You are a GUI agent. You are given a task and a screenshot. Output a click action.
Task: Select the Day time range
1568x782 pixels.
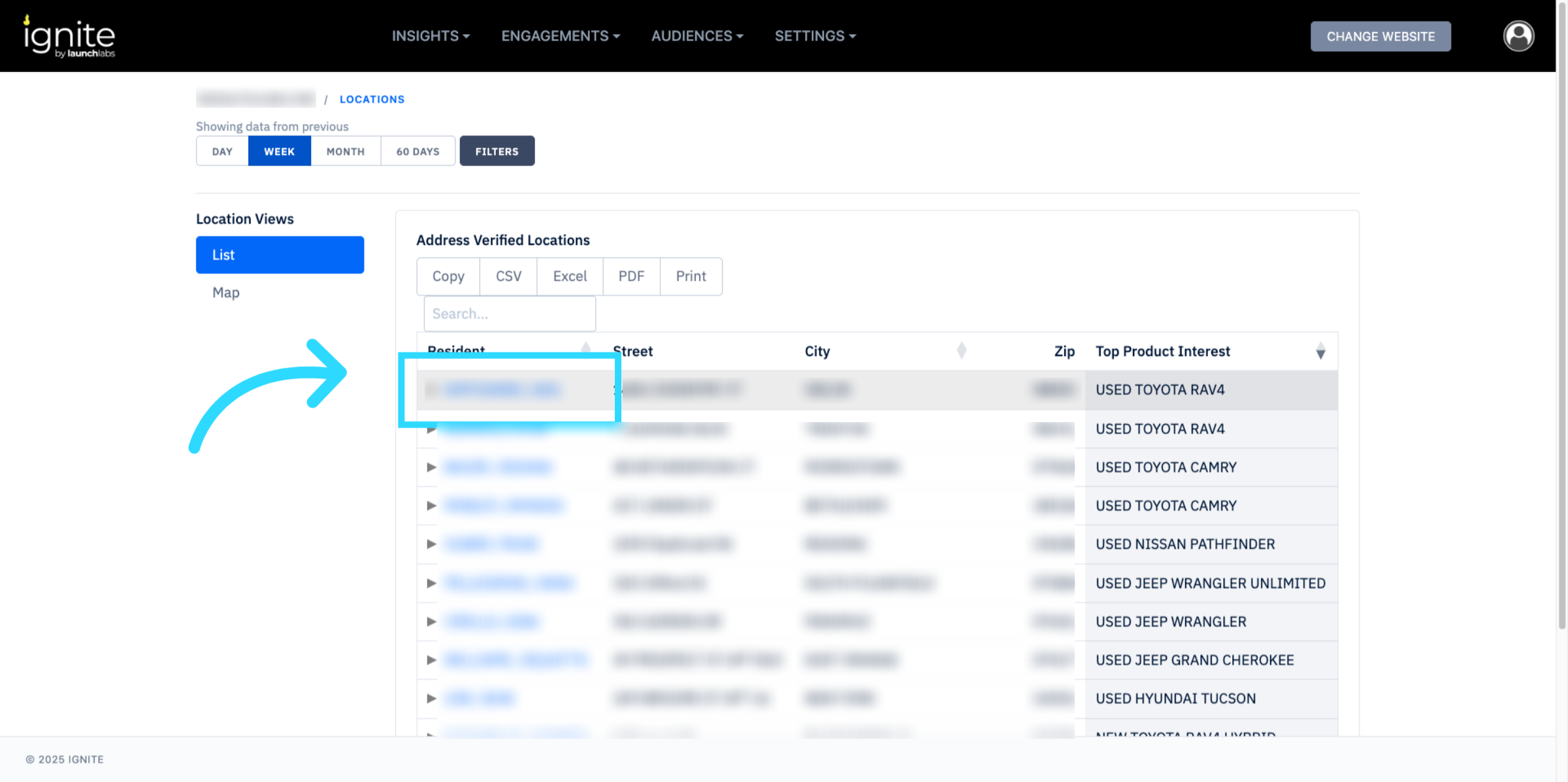pyautogui.click(x=222, y=152)
